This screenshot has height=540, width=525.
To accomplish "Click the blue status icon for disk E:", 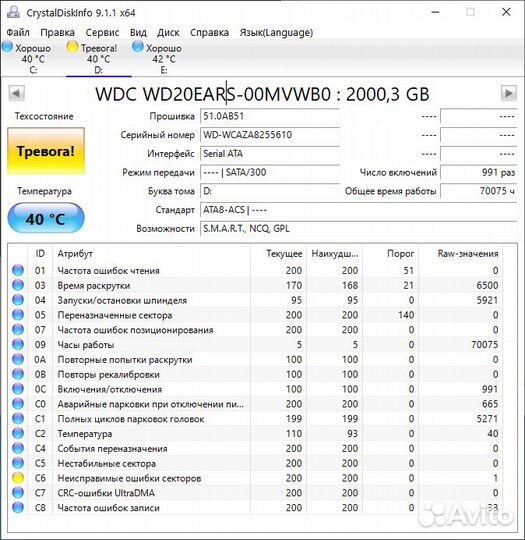I will coord(138,47).
